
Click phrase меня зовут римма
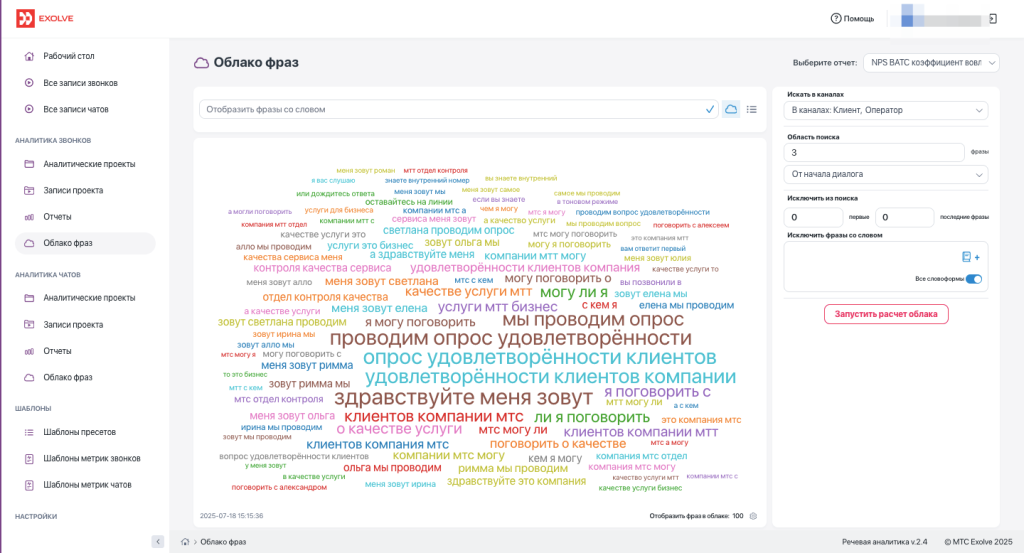(307, 366)
